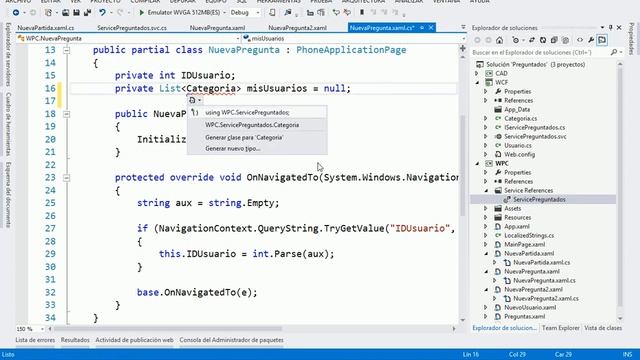Click the search magnifier icon in Solution Explorer

click(x=614, y=52)
